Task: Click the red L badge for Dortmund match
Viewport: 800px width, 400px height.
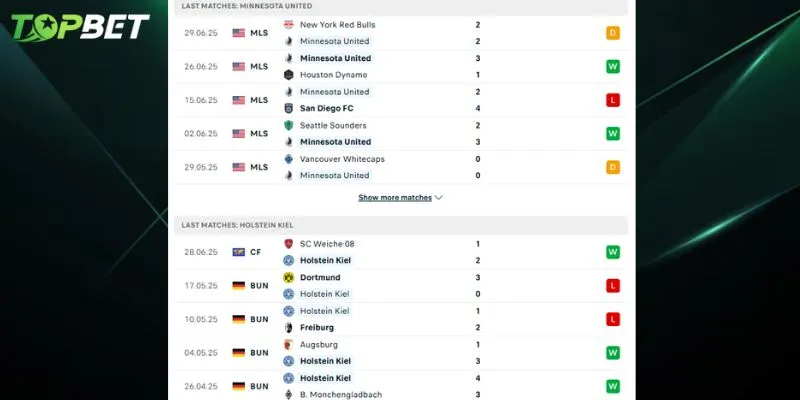Action: [613, 286]
